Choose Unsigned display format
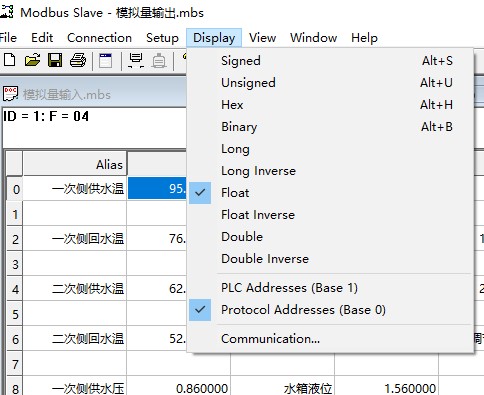Viewport: 484px width, 395px height. pos(330,83)
